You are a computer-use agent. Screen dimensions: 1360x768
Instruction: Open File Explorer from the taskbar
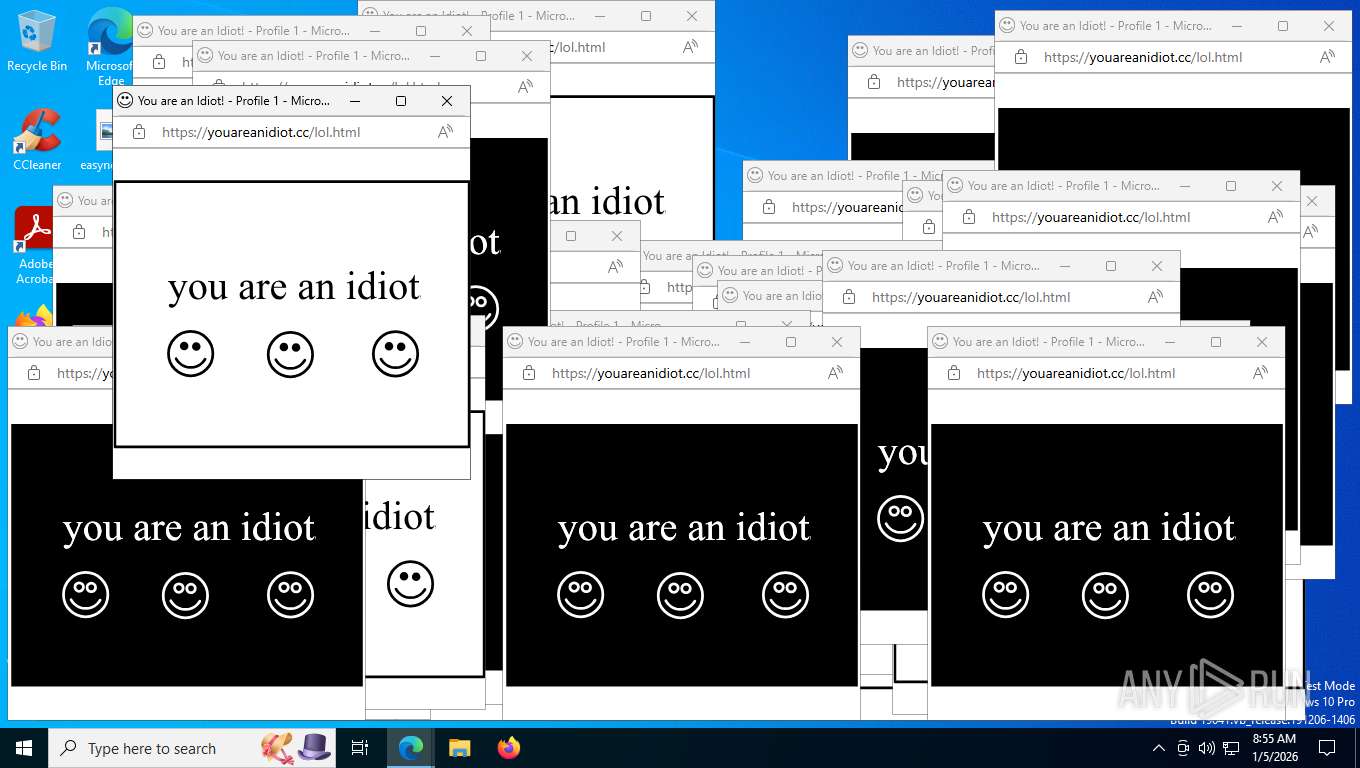459,748
